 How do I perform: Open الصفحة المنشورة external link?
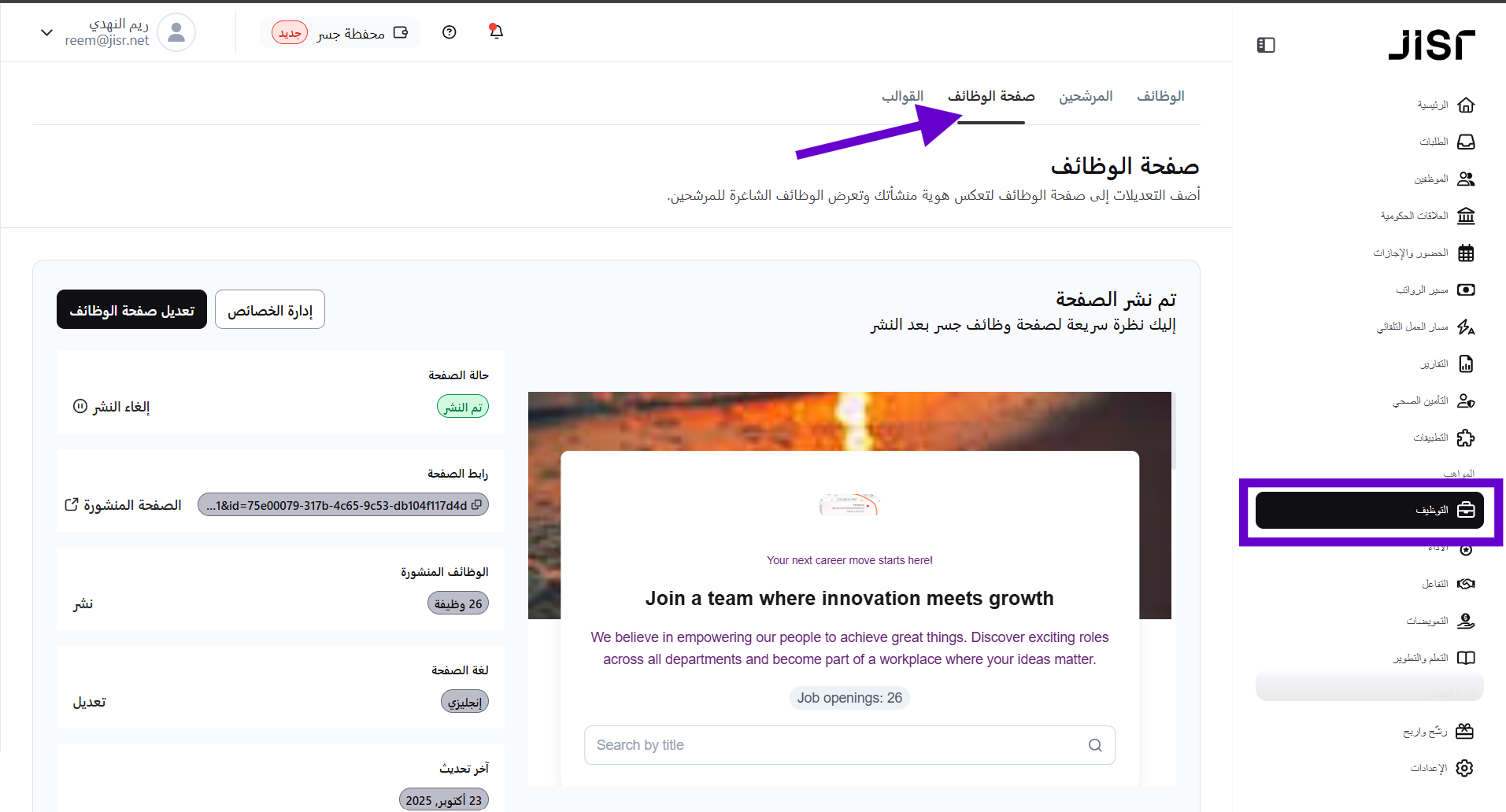pos(123,505)
